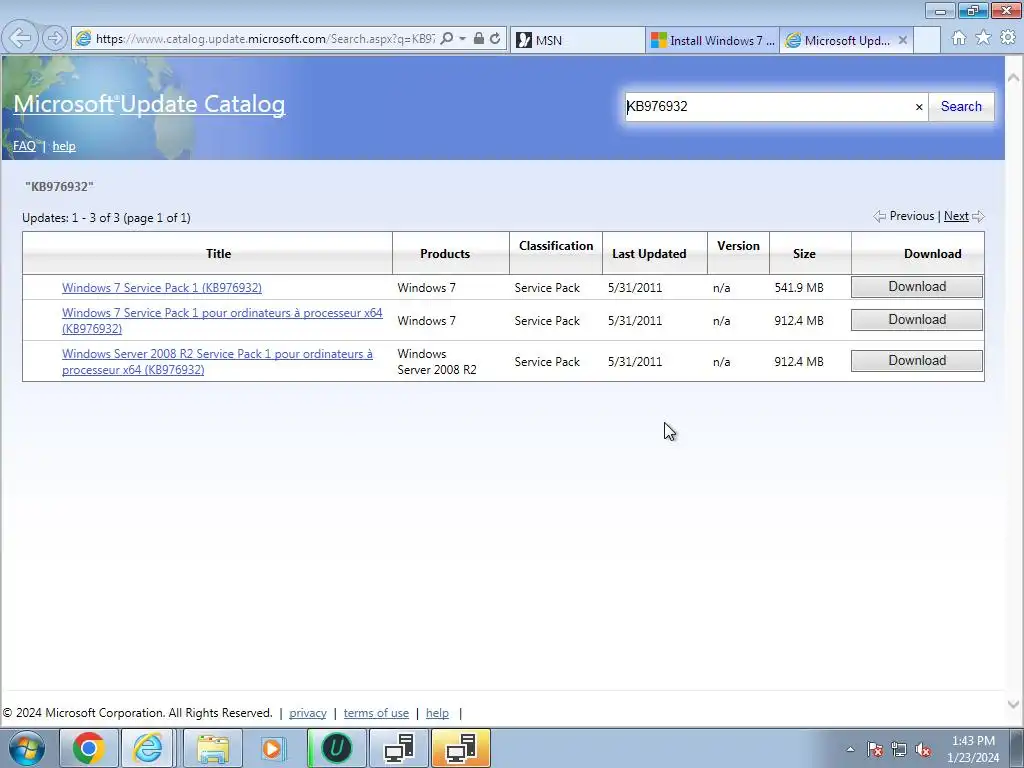
Task: Click the muted volume tray icon
Action: (923, 750)
